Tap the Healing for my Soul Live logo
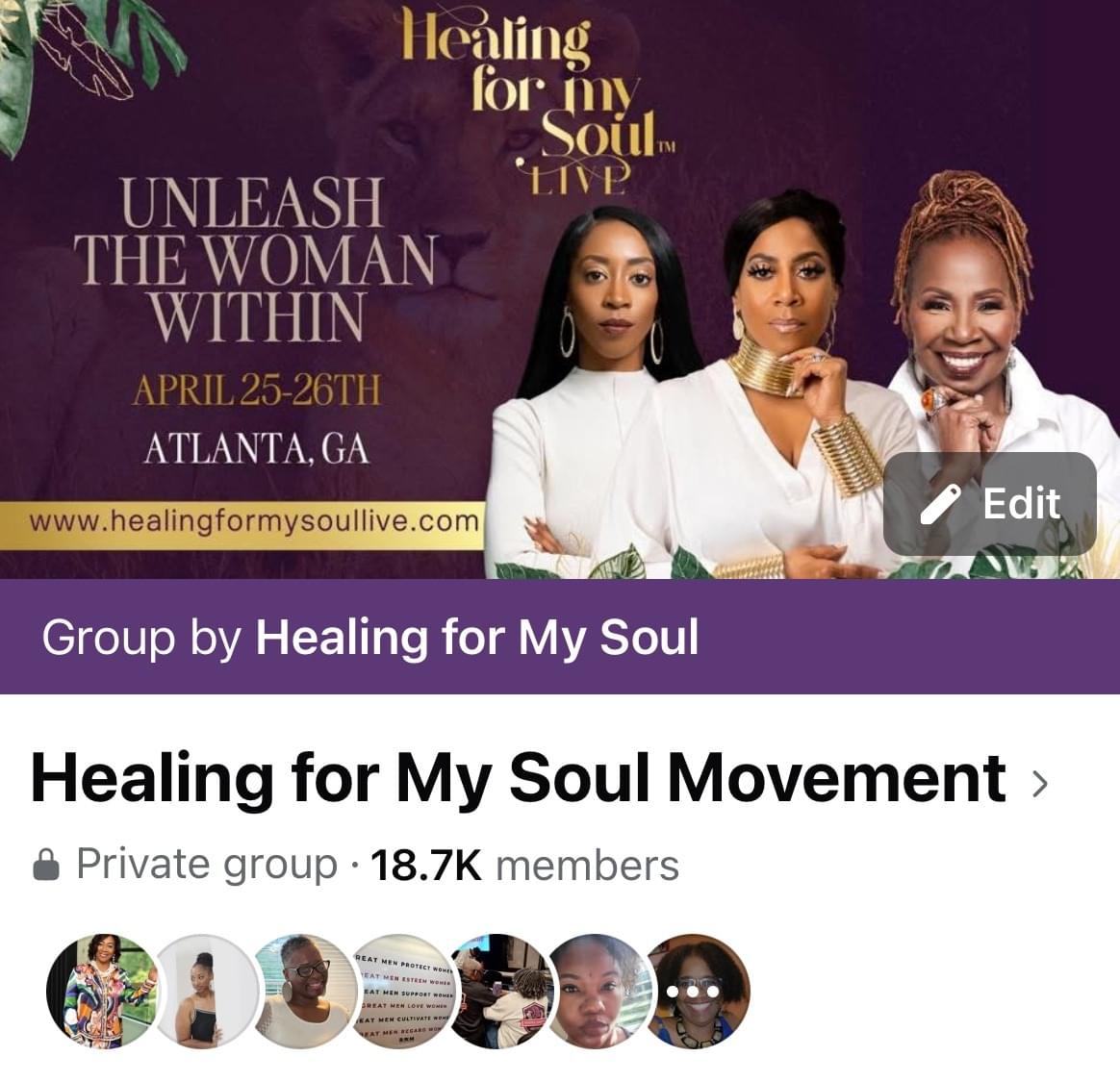The height and width of the screenshot is (1082, 1120). pyautogui.click(x=539, y=100)
